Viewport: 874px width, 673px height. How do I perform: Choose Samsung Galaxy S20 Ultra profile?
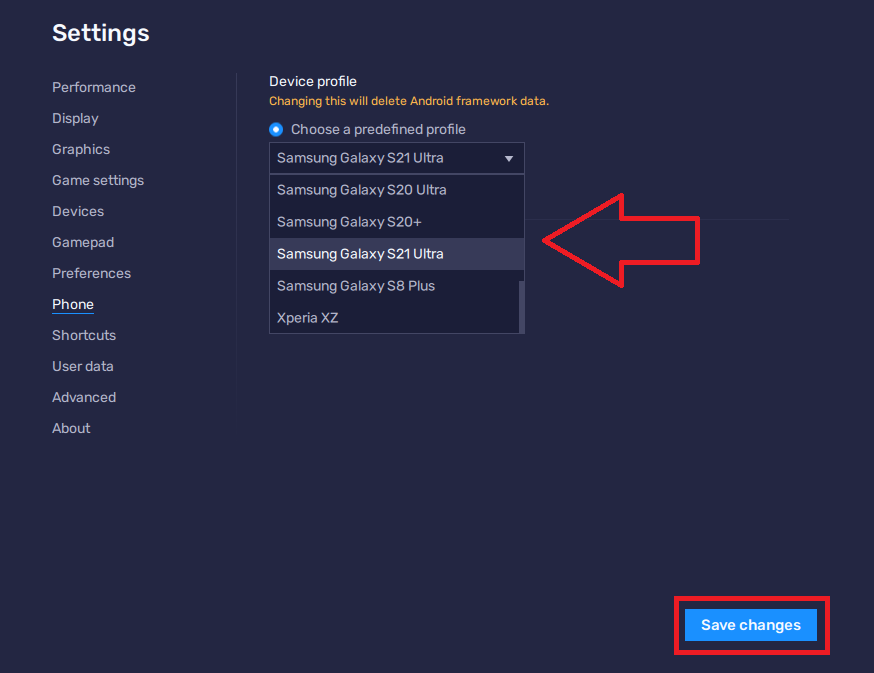coord(397,190)
